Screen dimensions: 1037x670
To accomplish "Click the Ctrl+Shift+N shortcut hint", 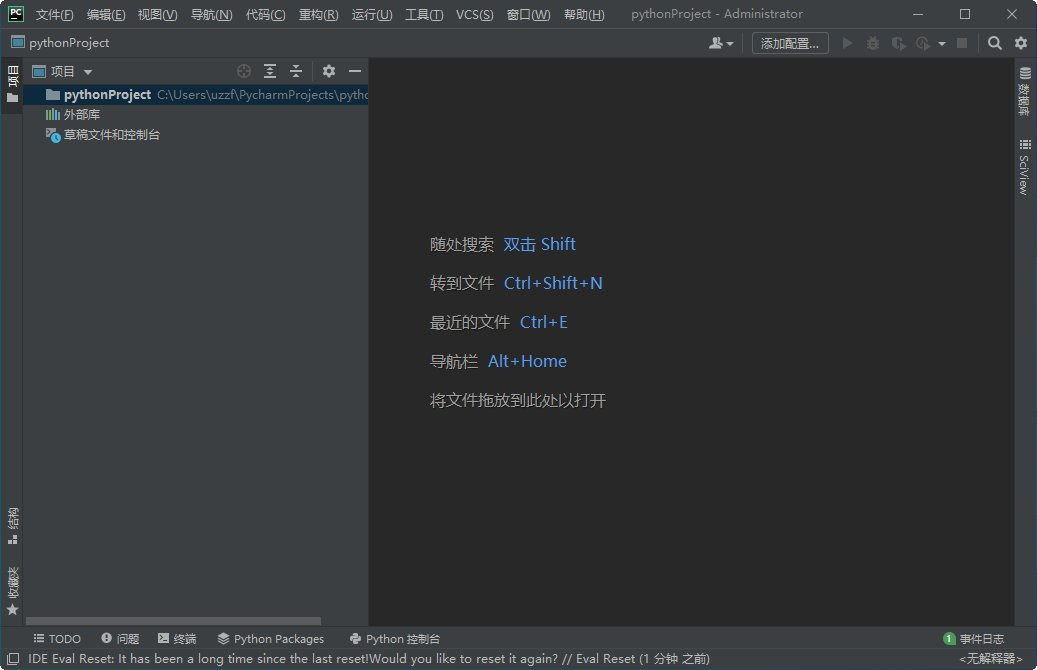I will pyautogui.click(x=553, y=284).
